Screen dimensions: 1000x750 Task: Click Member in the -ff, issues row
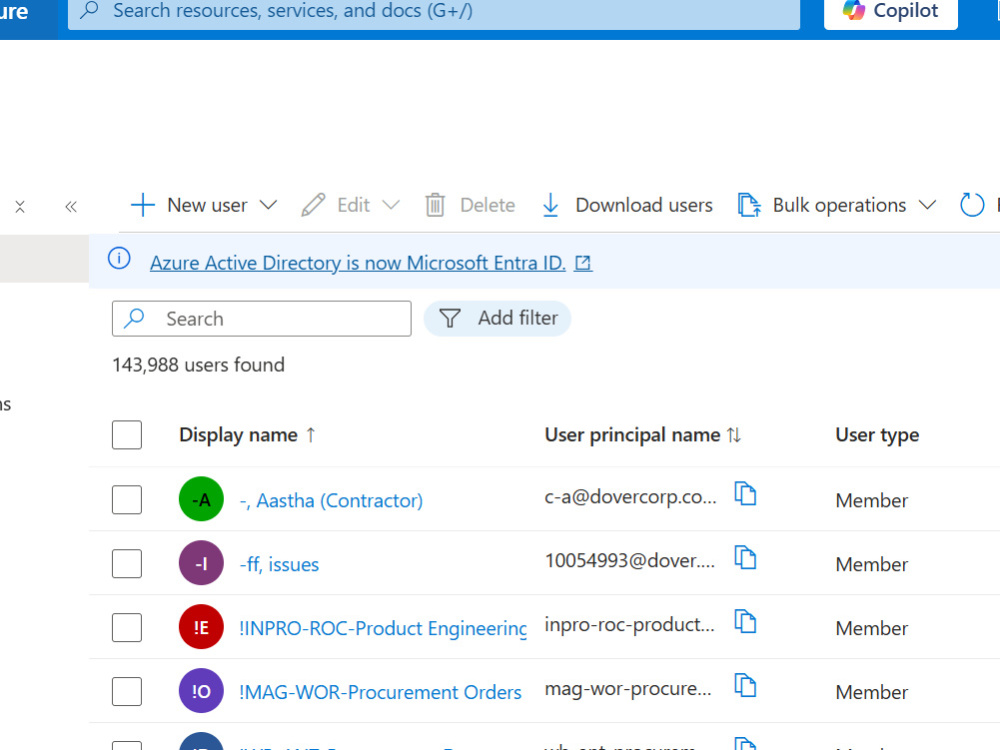pos(871,564)
